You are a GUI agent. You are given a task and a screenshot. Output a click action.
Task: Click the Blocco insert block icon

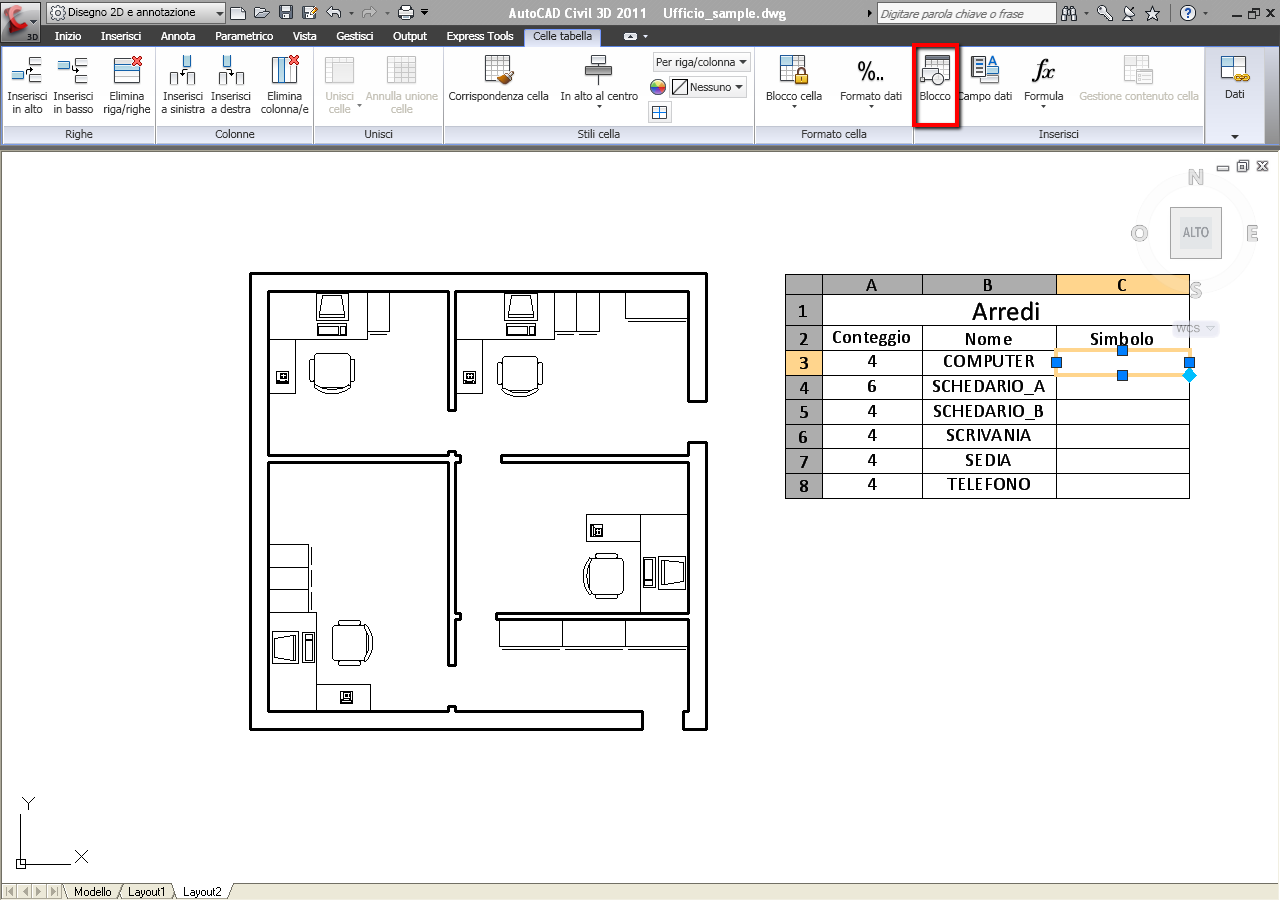pos(935,80)
